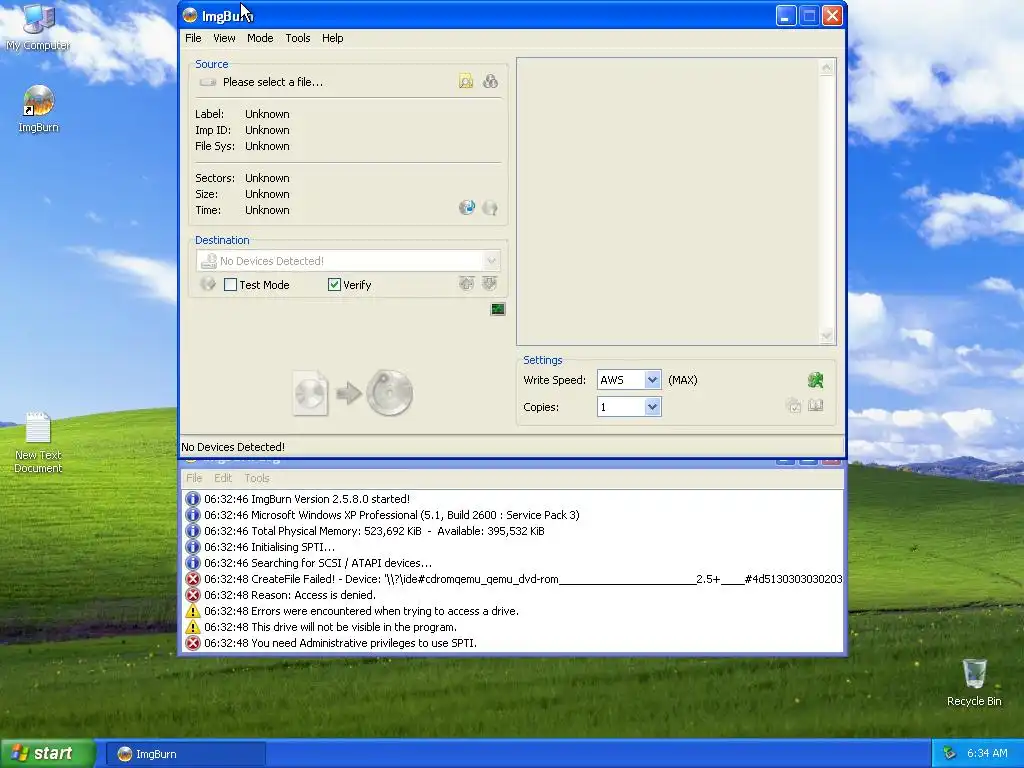Image resolution: width=1024 pixels, height=768 pixels.
Task: Open the Edit menu in the log window
Action: [223, 478]
